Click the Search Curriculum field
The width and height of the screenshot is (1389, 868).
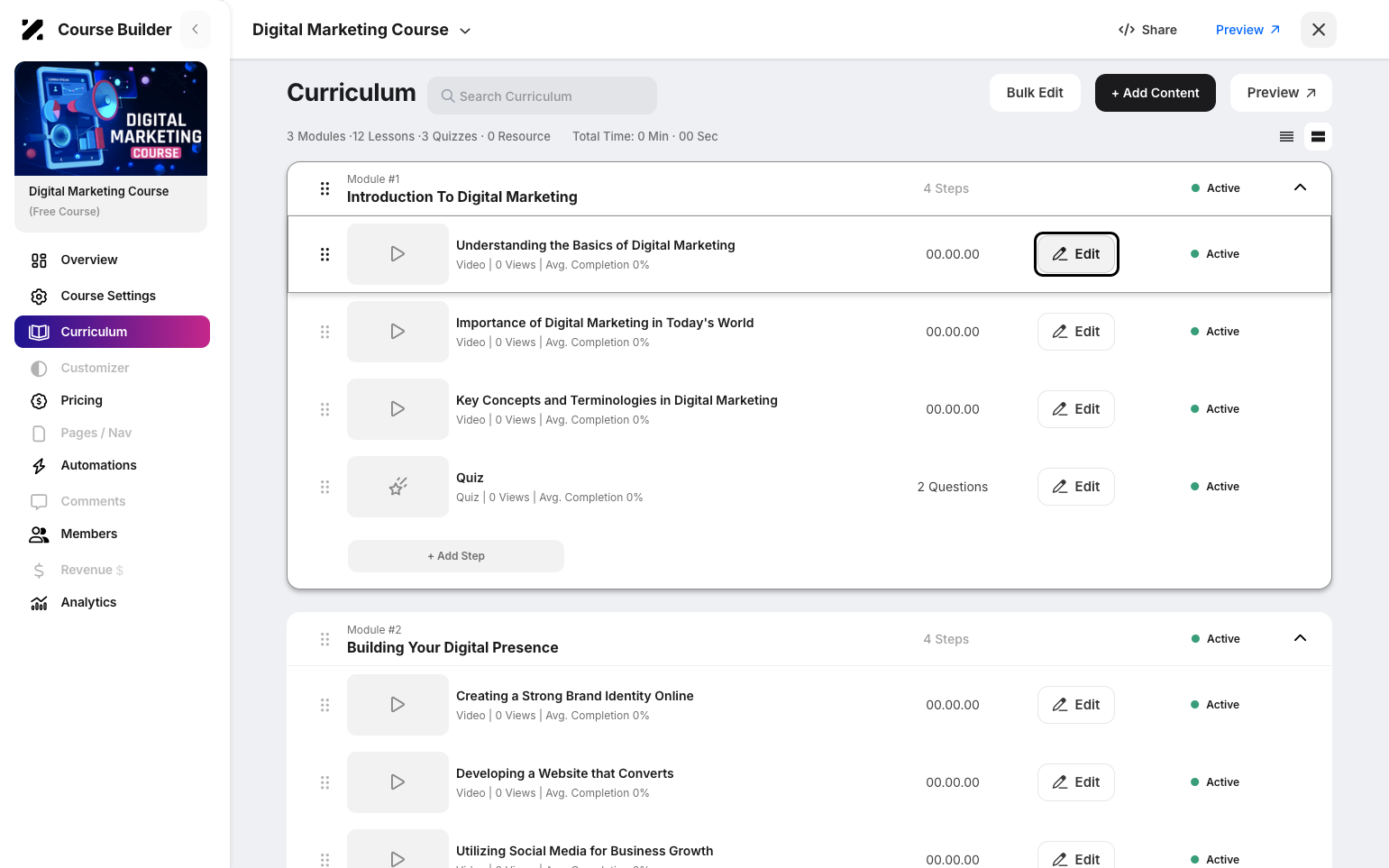coord(542,96)
